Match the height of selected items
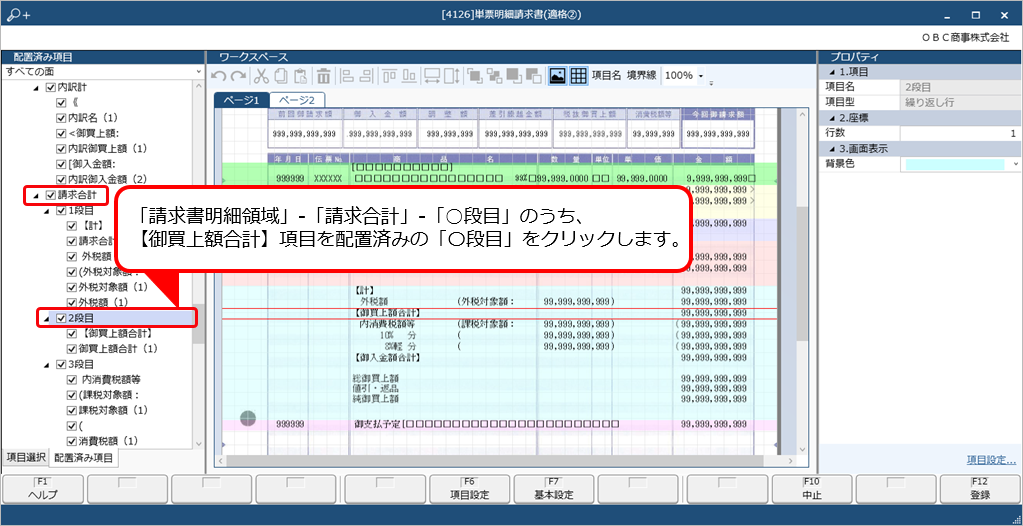 click(x=452, y=76)
